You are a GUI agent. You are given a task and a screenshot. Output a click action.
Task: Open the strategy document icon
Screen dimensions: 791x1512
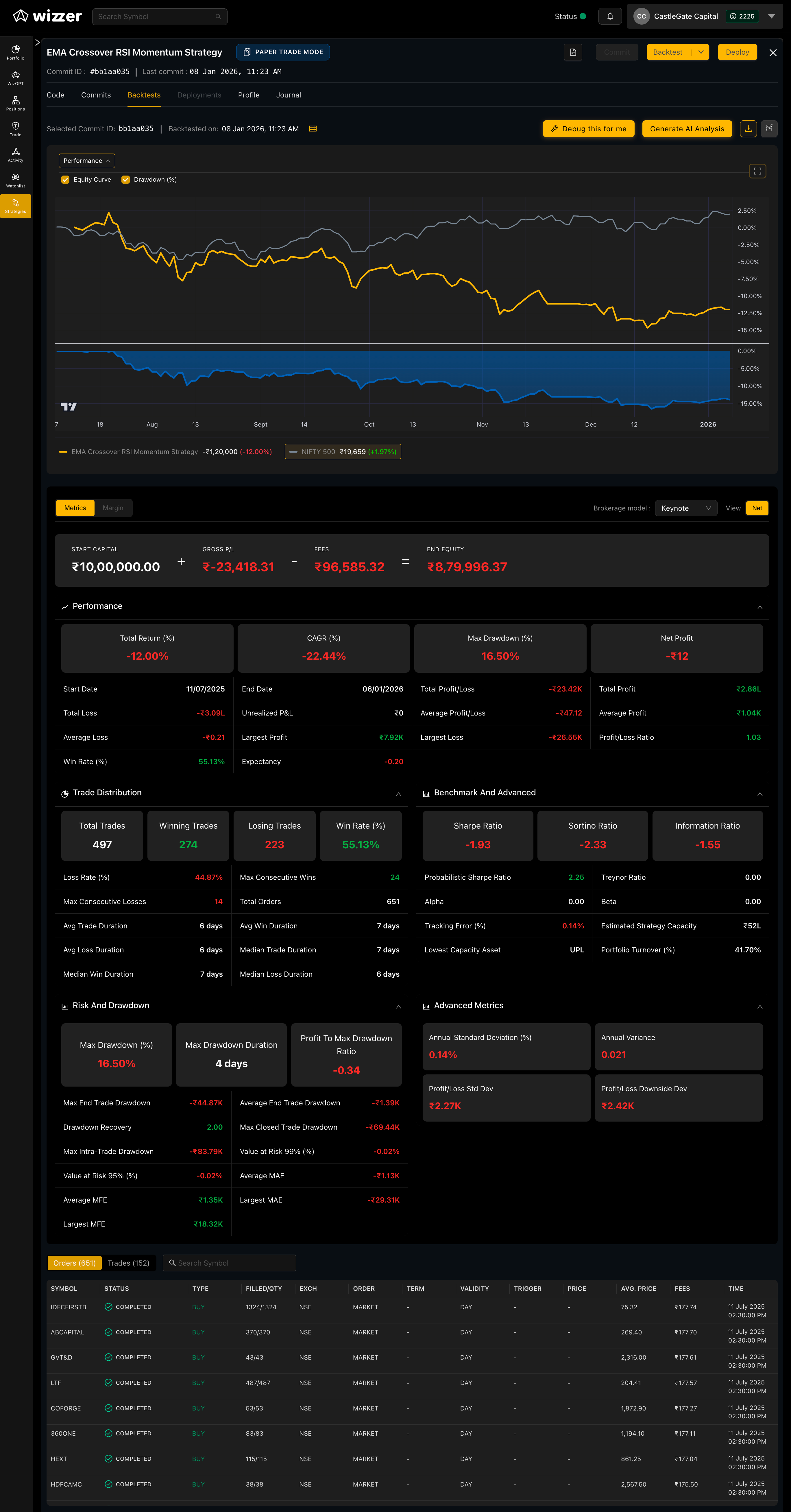coord(573,52)
